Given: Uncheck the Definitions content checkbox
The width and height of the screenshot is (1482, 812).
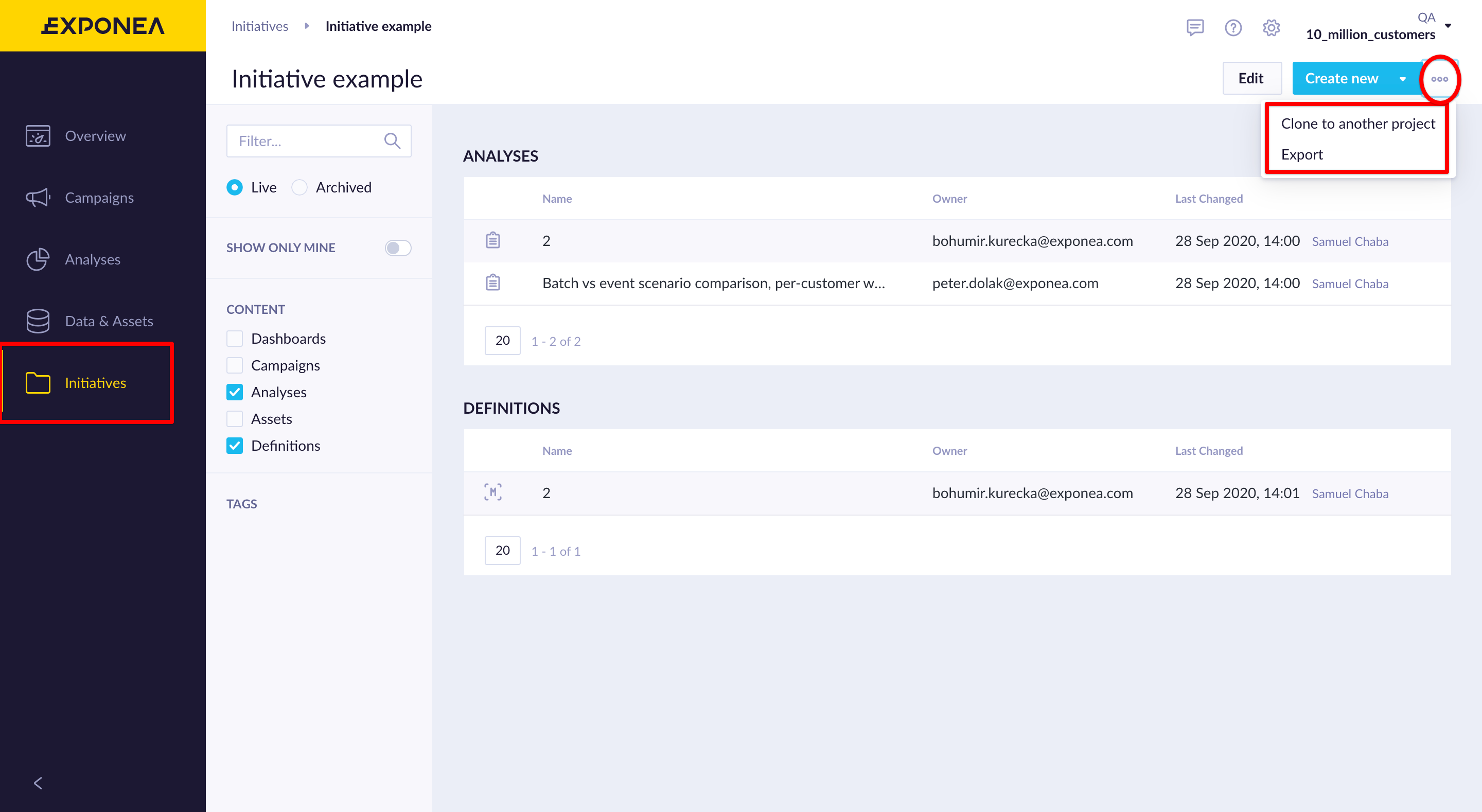Looking at the screenshot, I should tap(235, 446).
